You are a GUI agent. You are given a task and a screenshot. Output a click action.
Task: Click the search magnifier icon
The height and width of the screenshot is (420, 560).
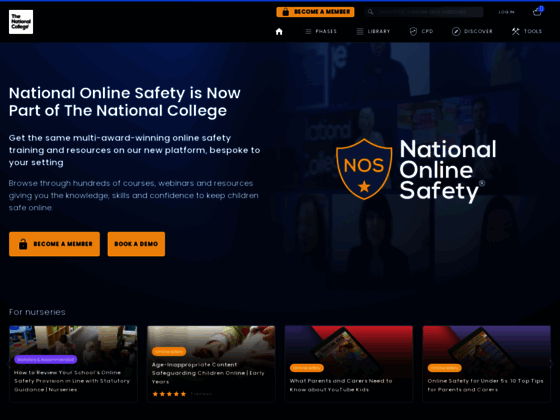[x=370, y=12]
